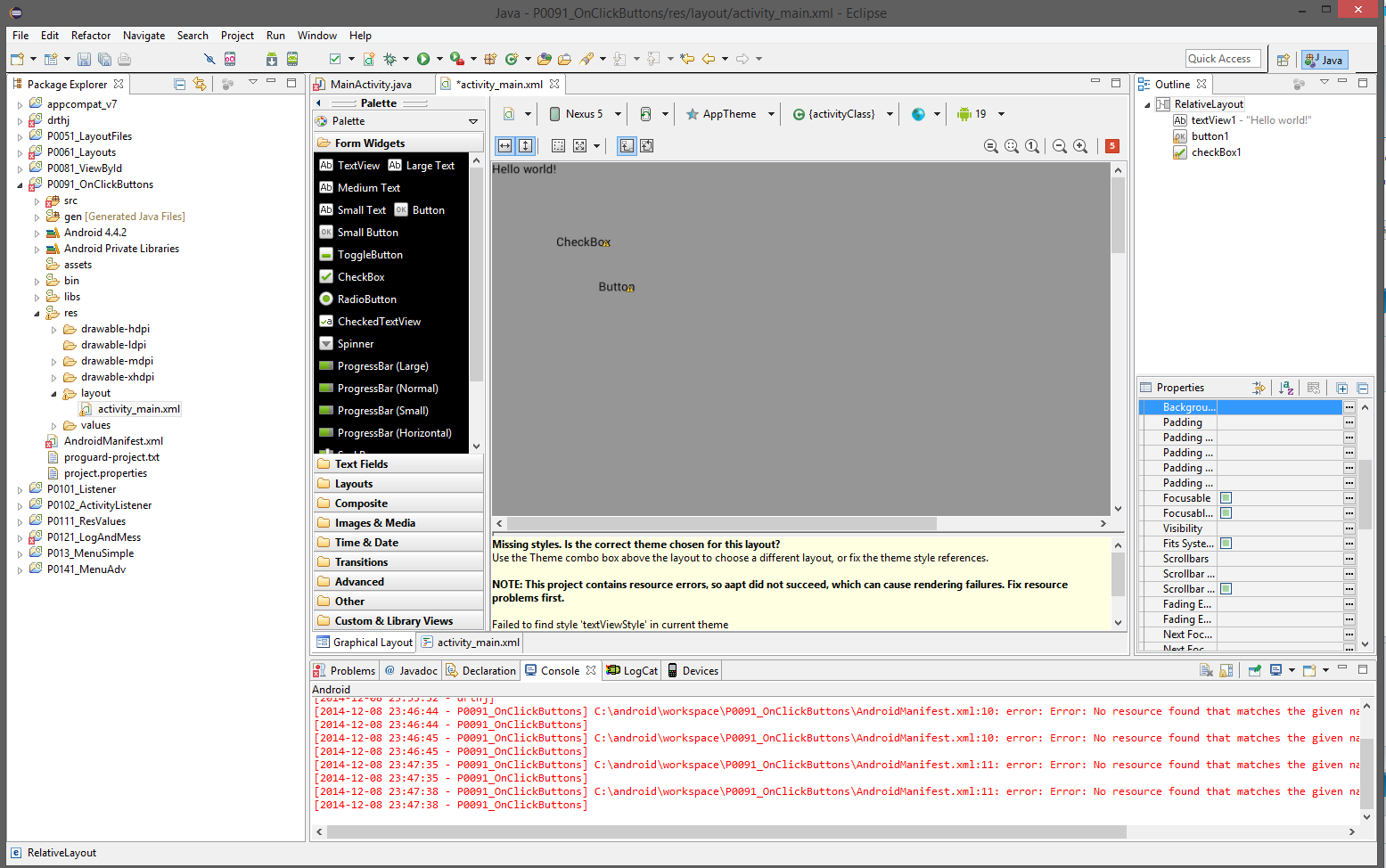Collapse All in Package Explorer

point(180,84)
